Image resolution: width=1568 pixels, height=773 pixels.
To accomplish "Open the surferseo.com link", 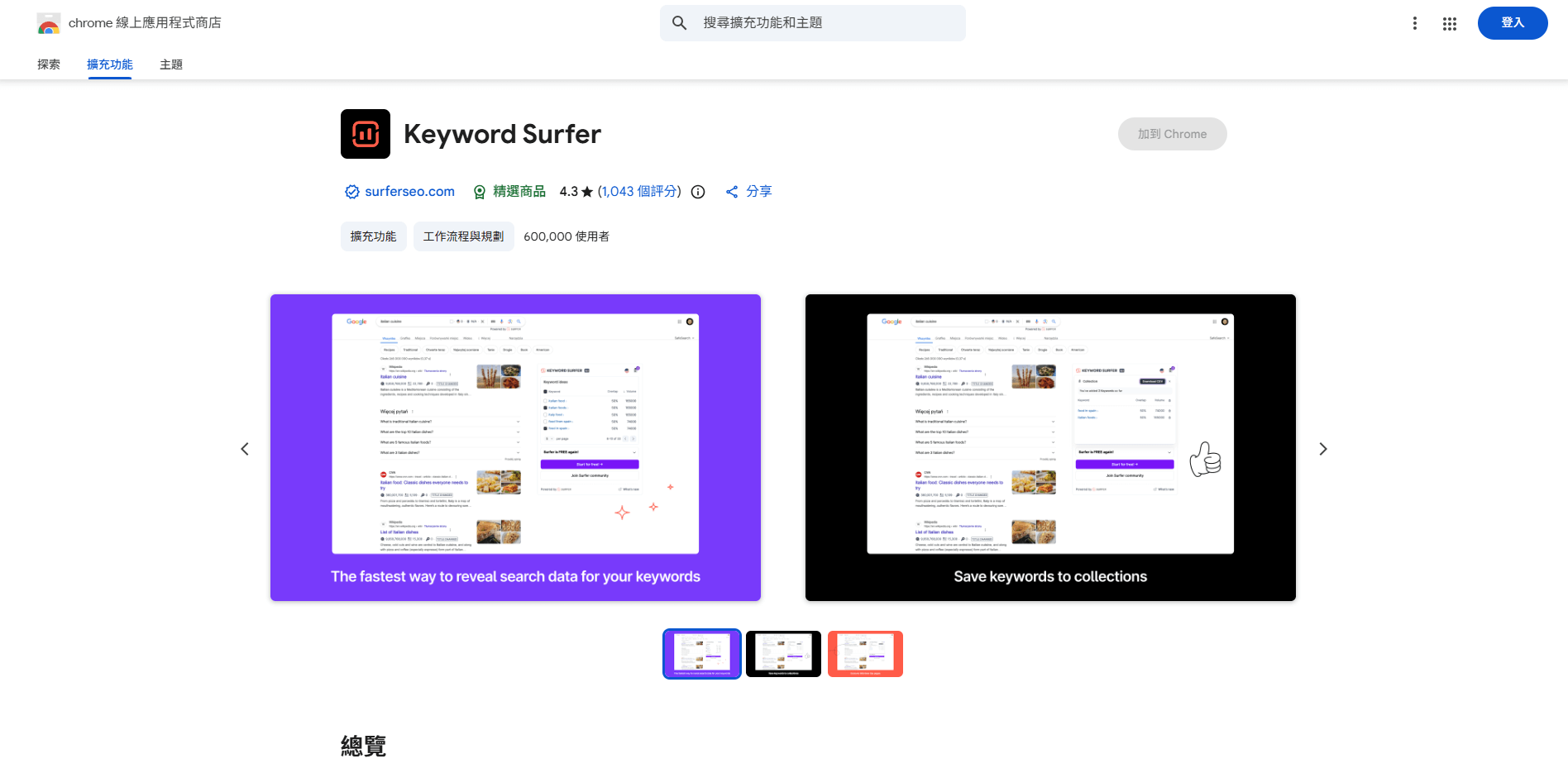I will click(x=409, y=191).
